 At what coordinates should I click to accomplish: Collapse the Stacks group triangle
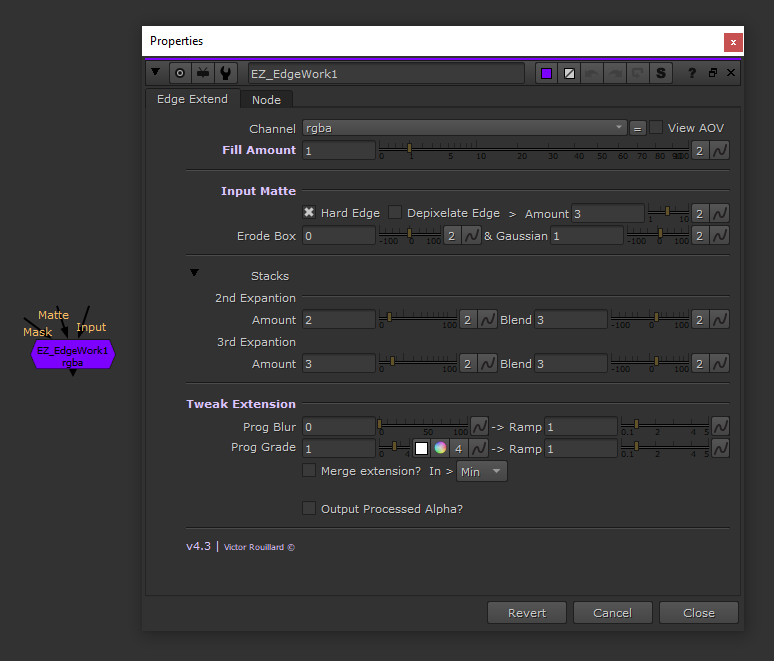[x=195, y=273]
